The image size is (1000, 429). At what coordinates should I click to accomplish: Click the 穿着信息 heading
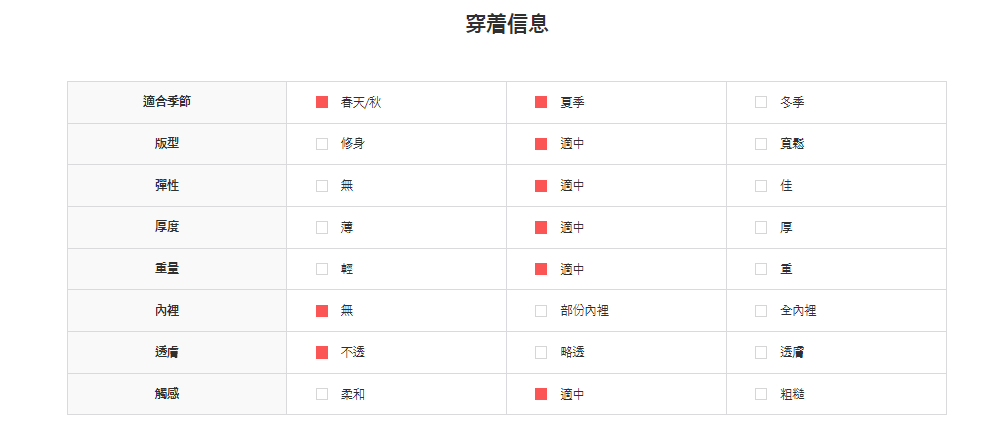click(507, 24)
